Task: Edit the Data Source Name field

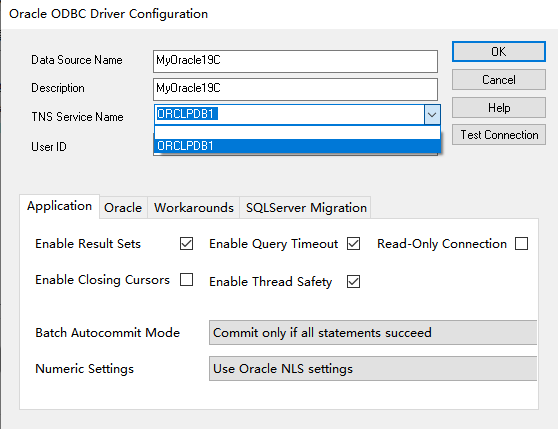Action: click(295, 61)
